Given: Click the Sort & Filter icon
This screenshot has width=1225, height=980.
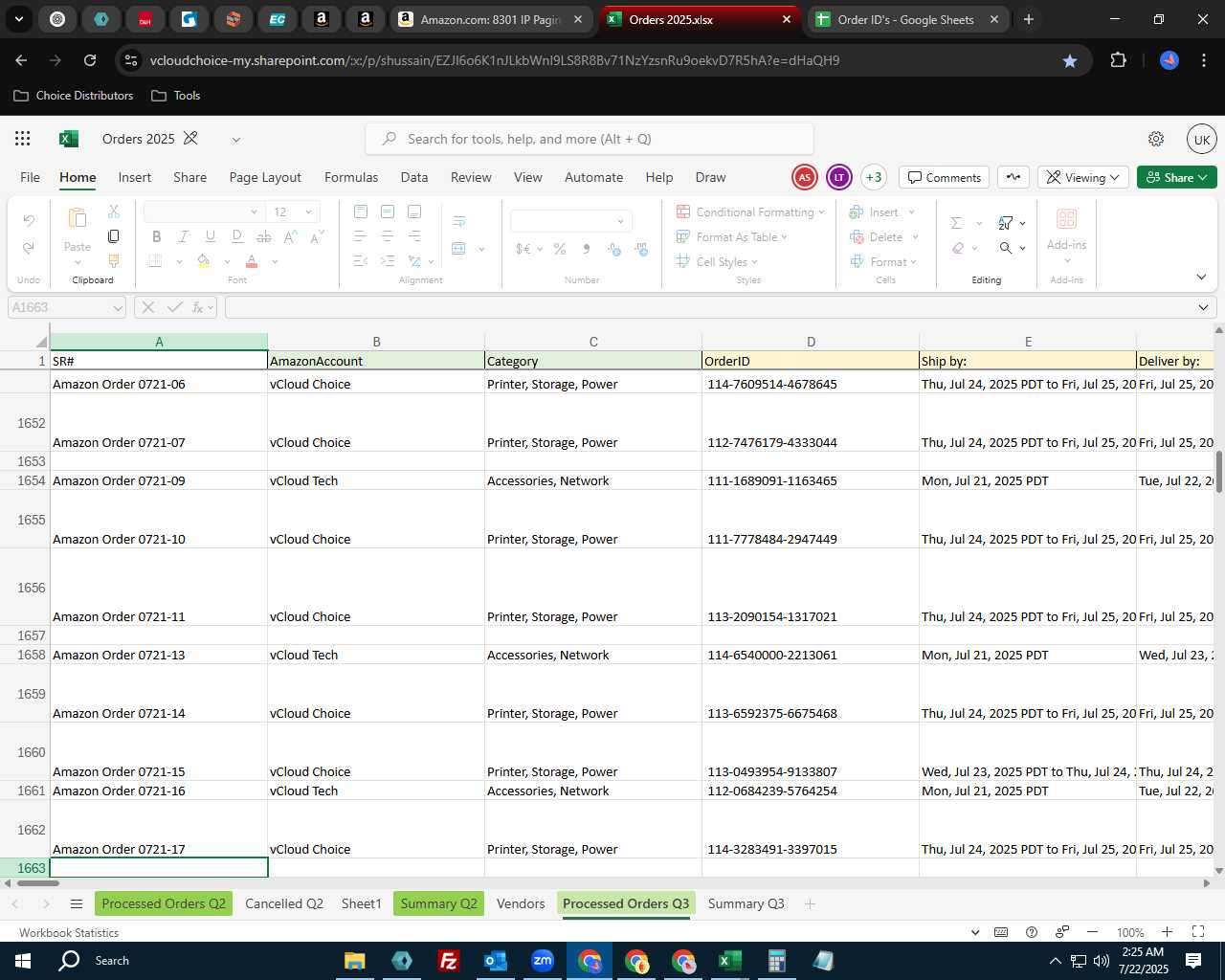Looking at the screenshot, I should (1006, 223).
